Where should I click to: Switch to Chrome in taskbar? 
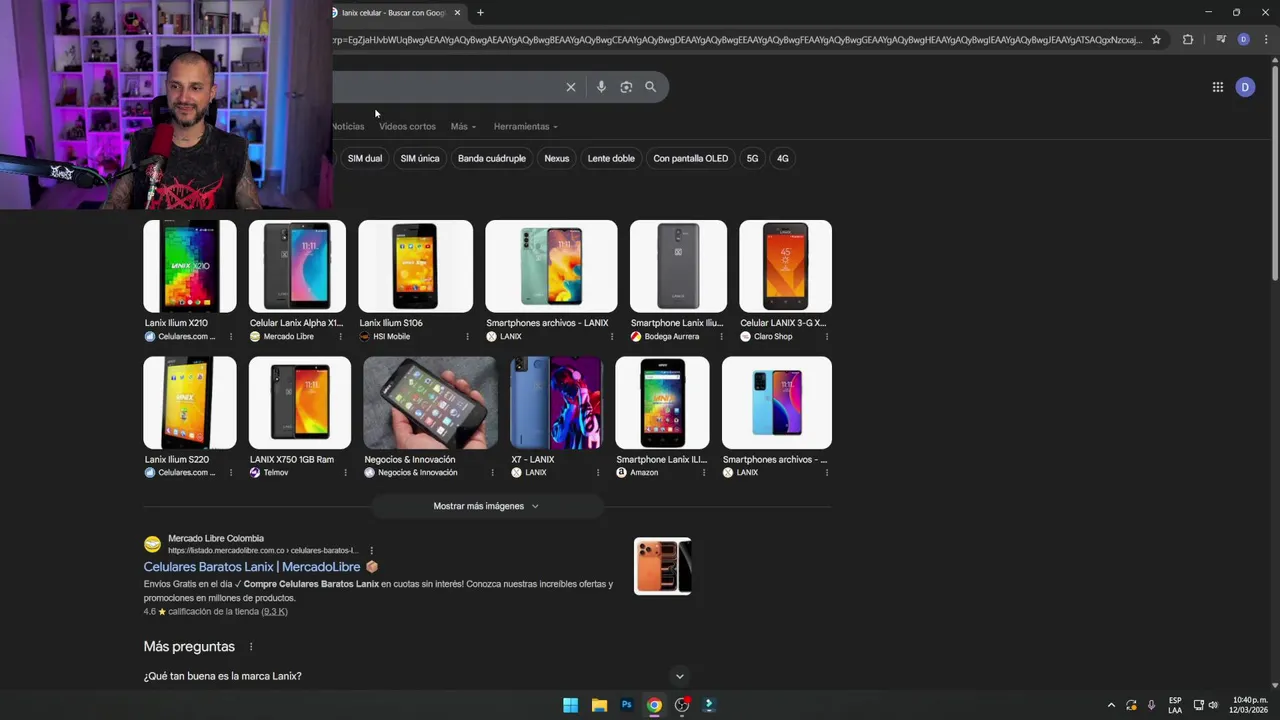(654, 705)
